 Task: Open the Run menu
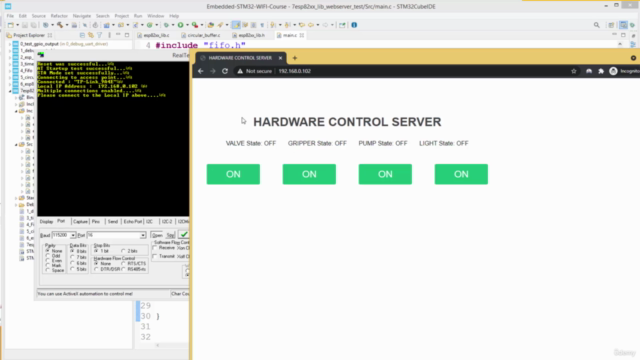(138, 16)
